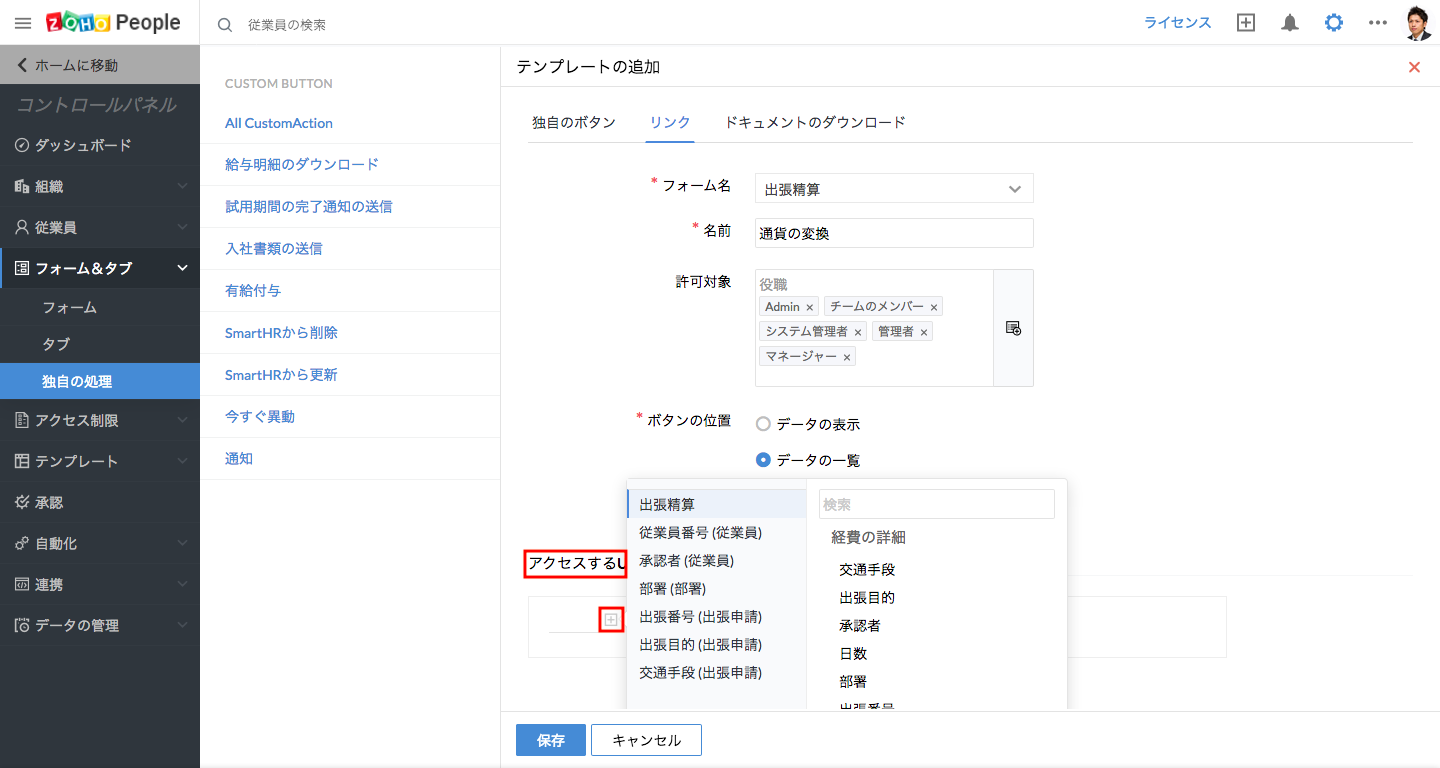Click the 保存 button
This screenshot has height=768, width=1440.
[550, 740]
